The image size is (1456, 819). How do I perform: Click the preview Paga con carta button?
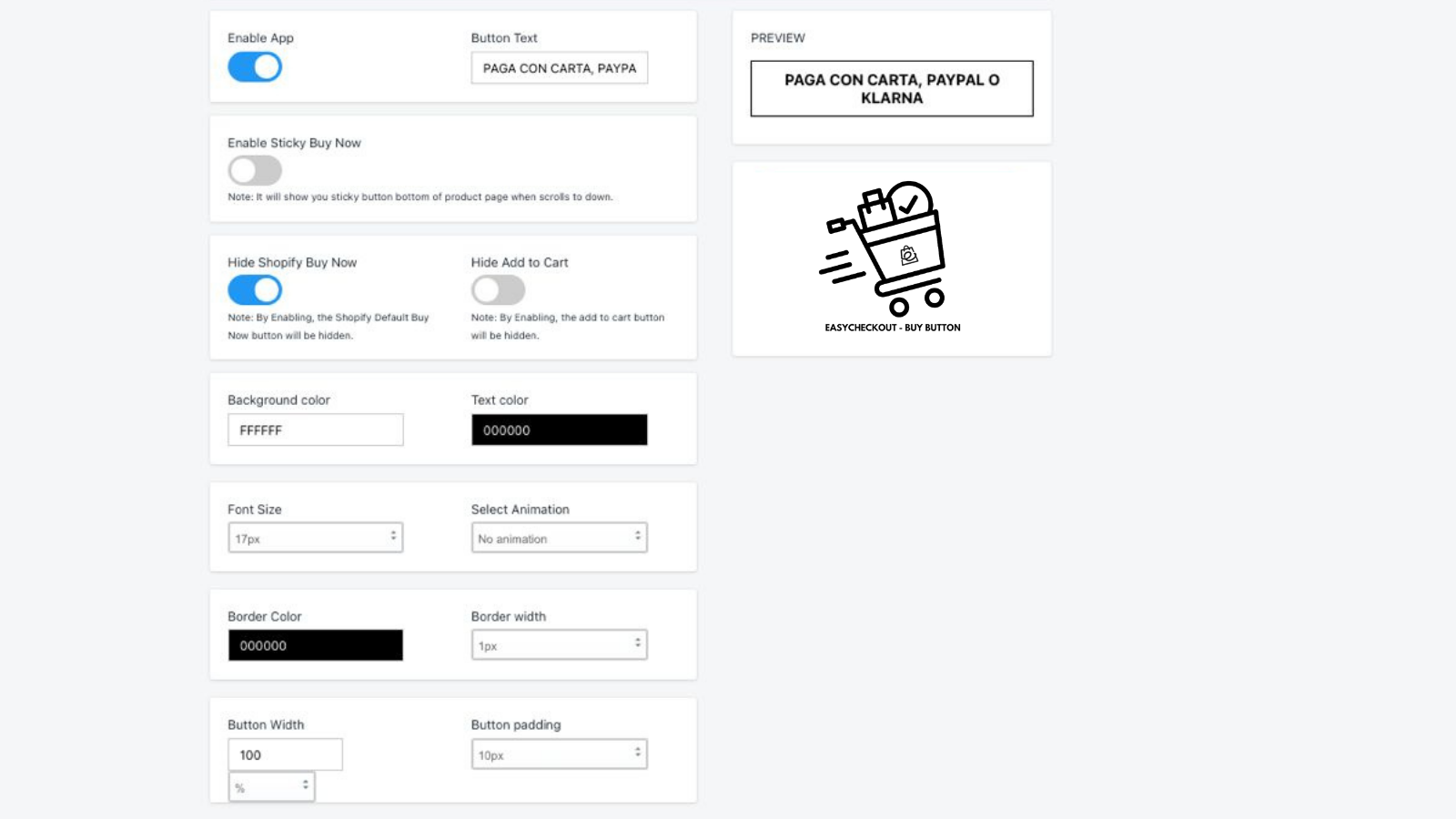click(891, 88)
